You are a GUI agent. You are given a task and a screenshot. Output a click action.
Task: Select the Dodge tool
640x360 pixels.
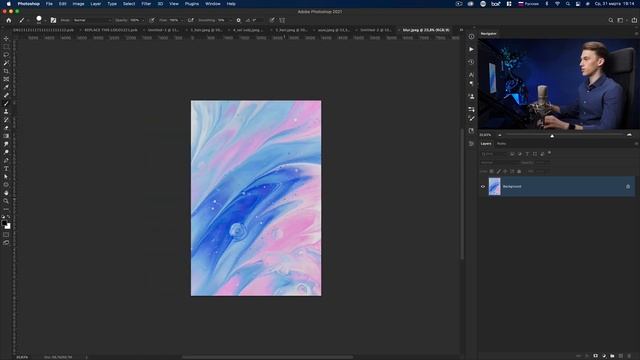[x=6, y=152]
